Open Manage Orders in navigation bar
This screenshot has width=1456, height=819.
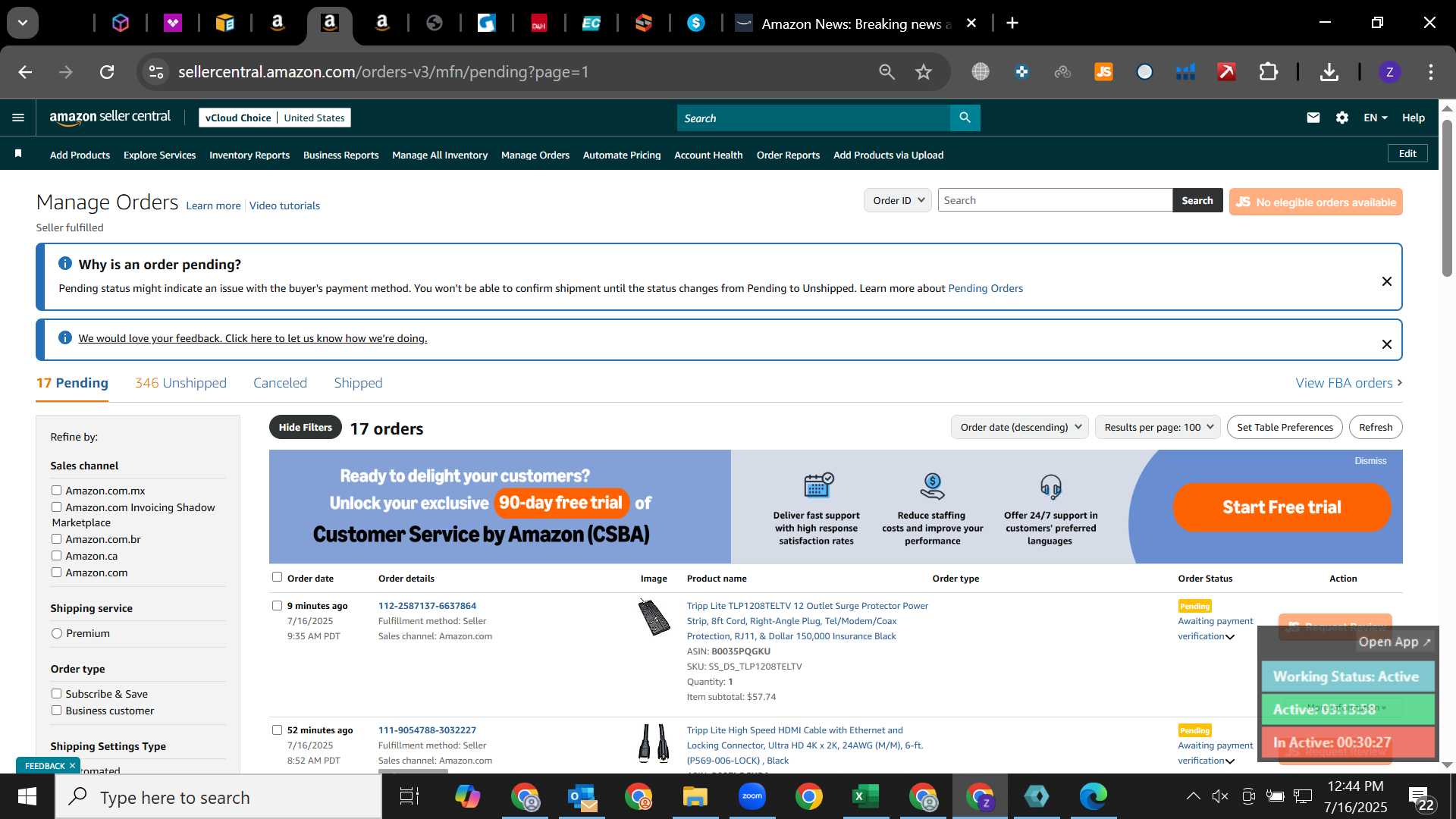(x=535, y=155)
